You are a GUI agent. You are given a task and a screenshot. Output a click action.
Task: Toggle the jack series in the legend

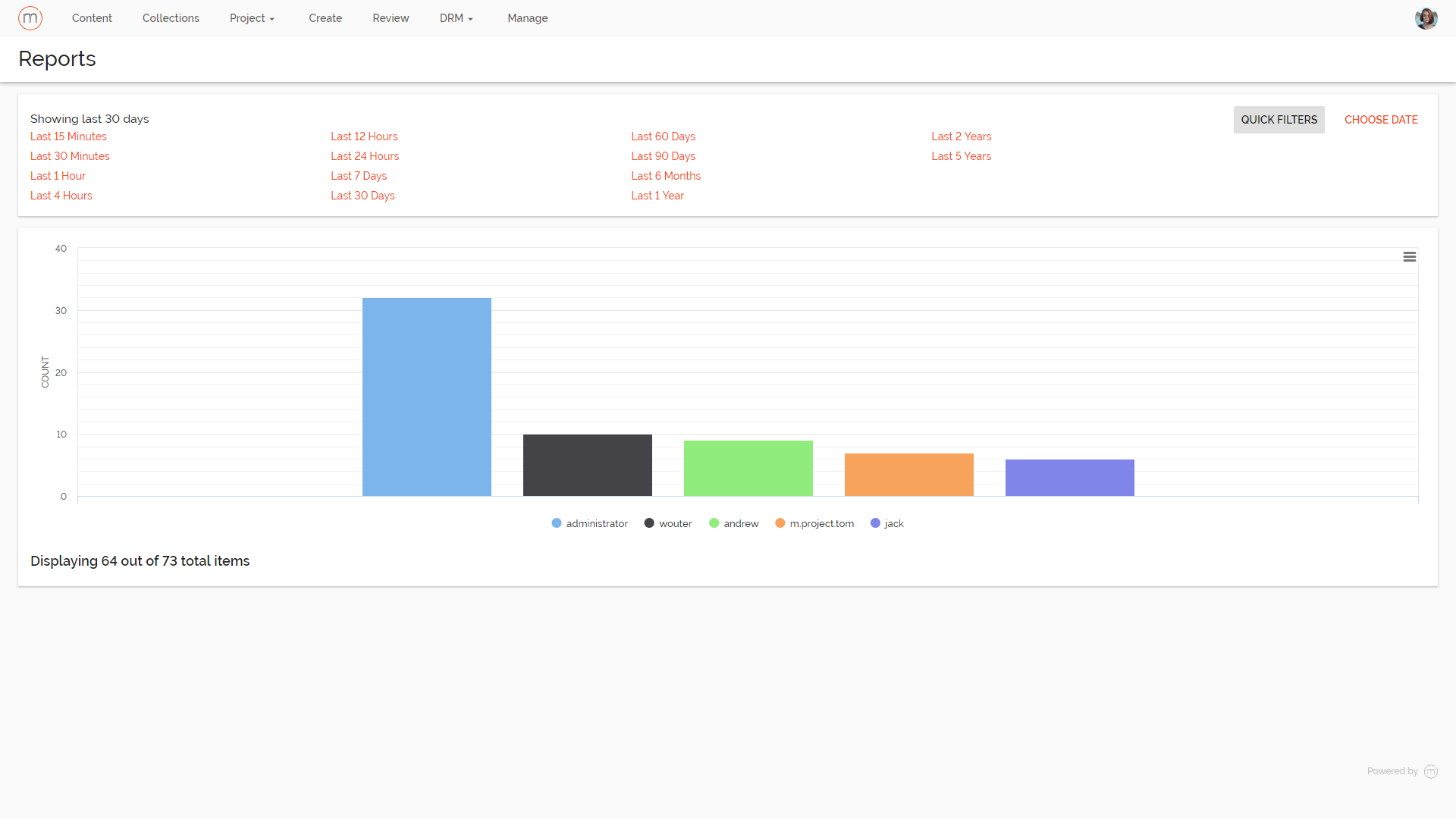[887, 523]
